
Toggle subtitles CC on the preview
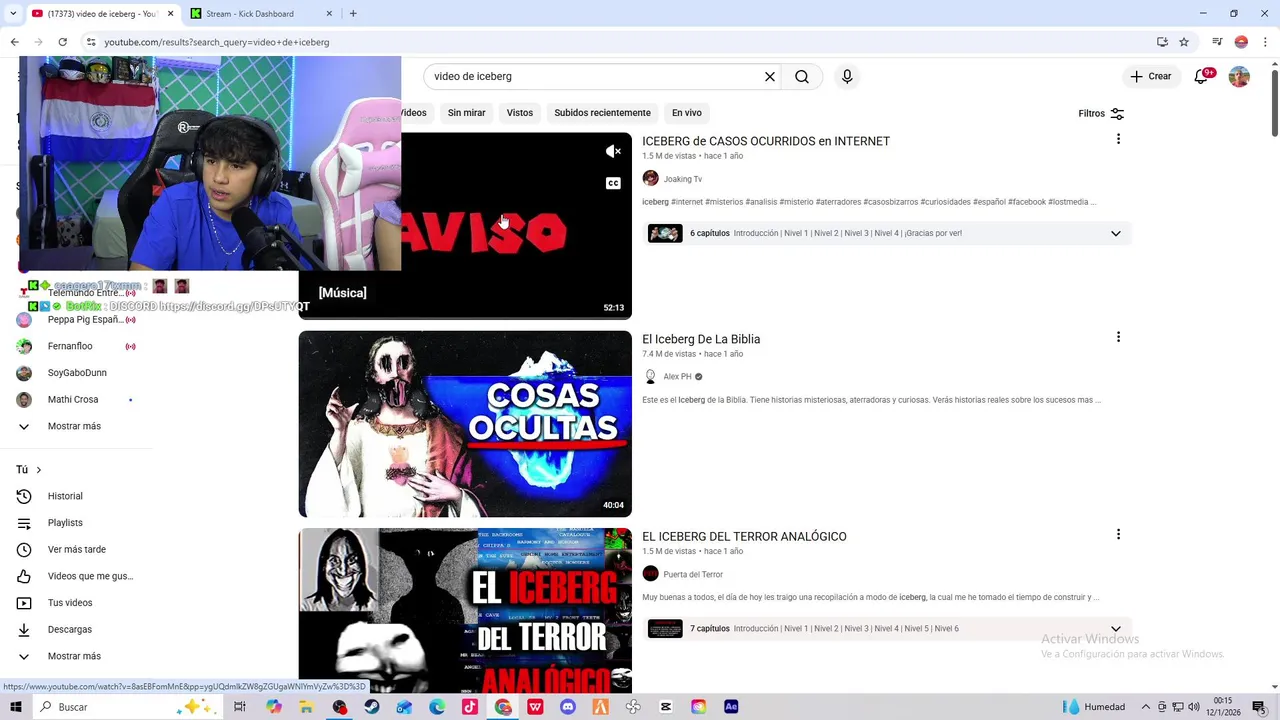pyautogui.click(x=613, y=183)
